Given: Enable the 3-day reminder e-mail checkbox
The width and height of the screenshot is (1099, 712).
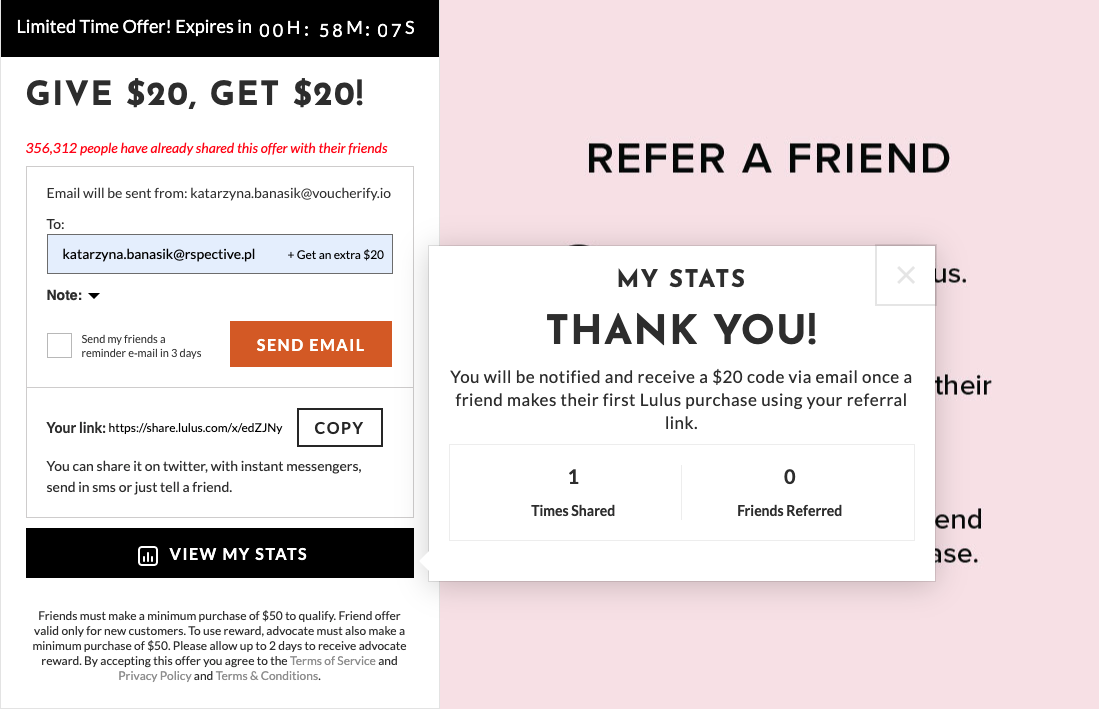Looking at the screenshot, I should 60,346.
